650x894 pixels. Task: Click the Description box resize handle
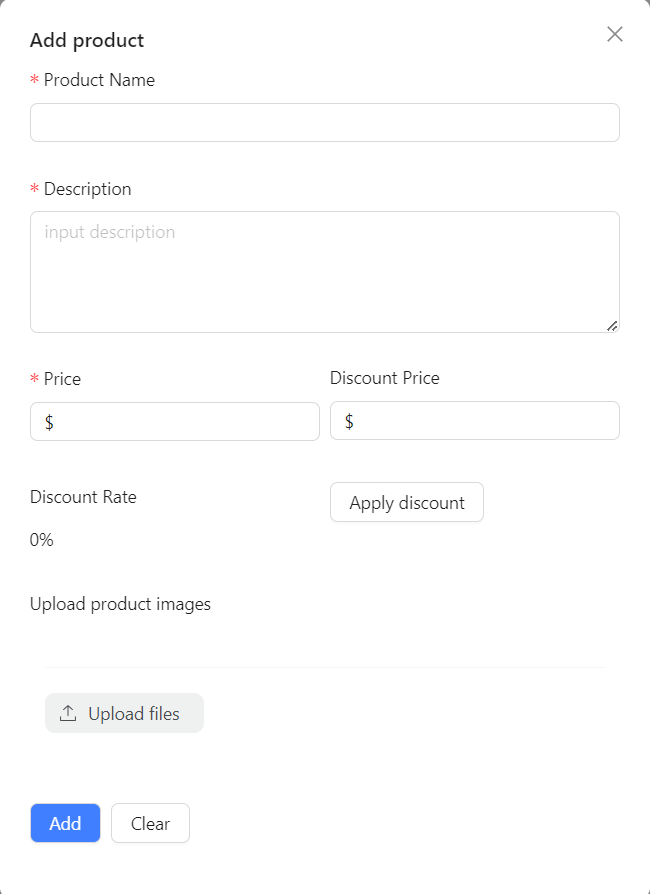[x=612, y=325]
